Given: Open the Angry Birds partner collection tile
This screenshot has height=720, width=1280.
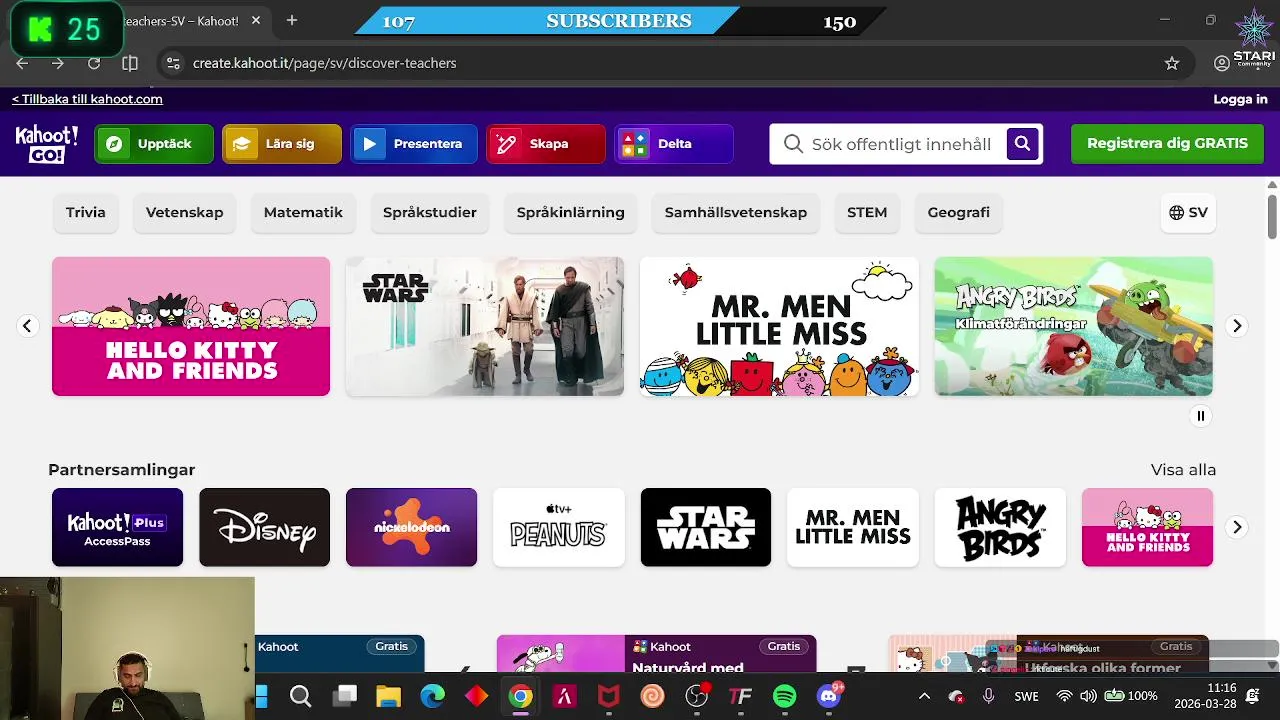Looking at the screenshot, I should tap(1000, 527).
